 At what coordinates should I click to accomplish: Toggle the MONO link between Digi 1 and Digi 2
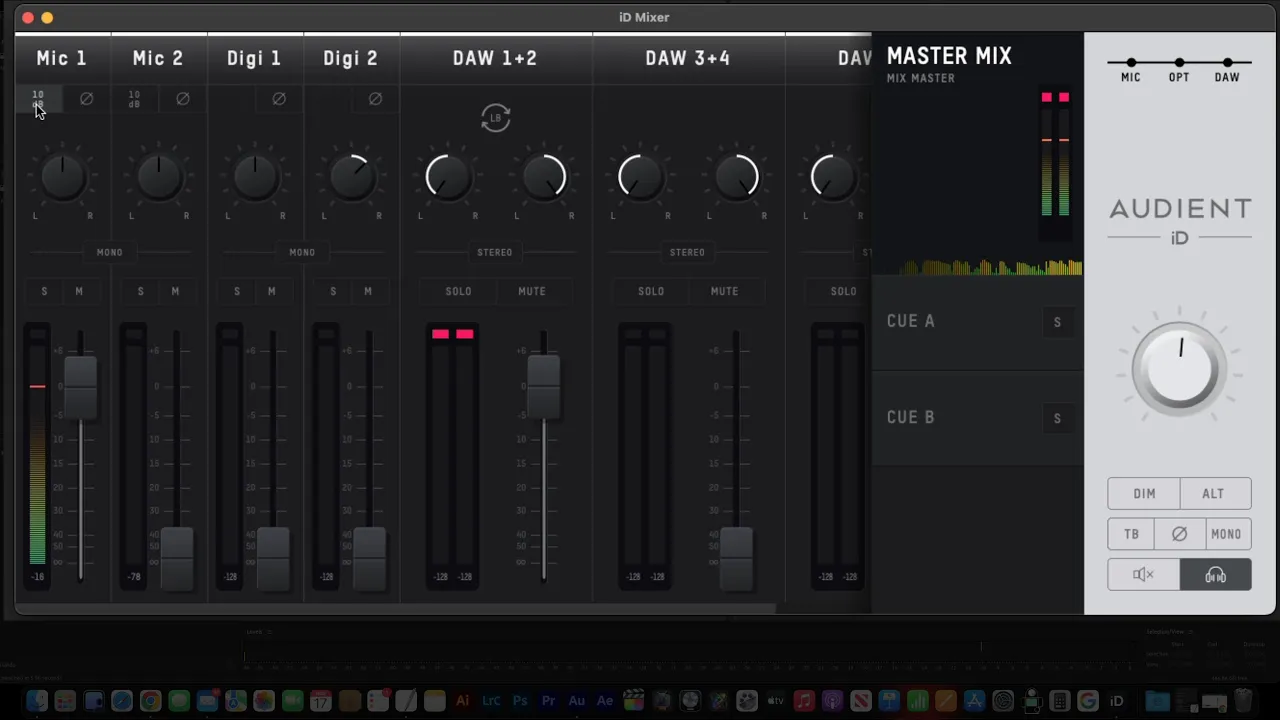click(302, 252)
